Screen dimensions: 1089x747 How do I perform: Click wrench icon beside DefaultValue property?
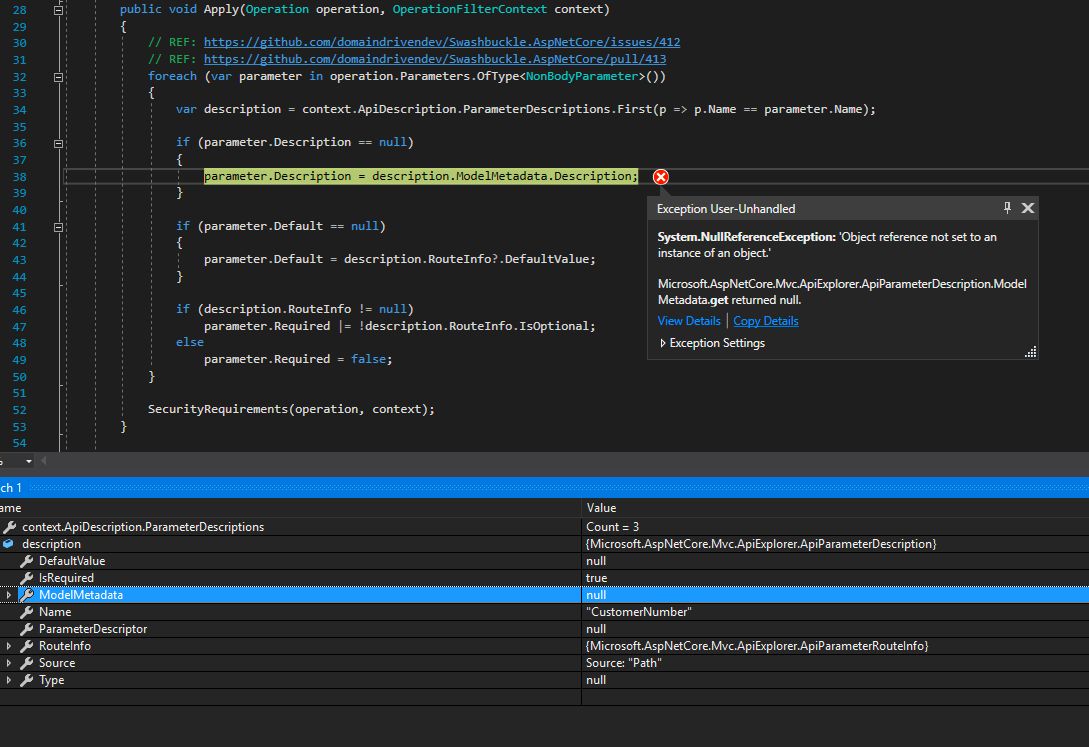[x=26, y=561]
